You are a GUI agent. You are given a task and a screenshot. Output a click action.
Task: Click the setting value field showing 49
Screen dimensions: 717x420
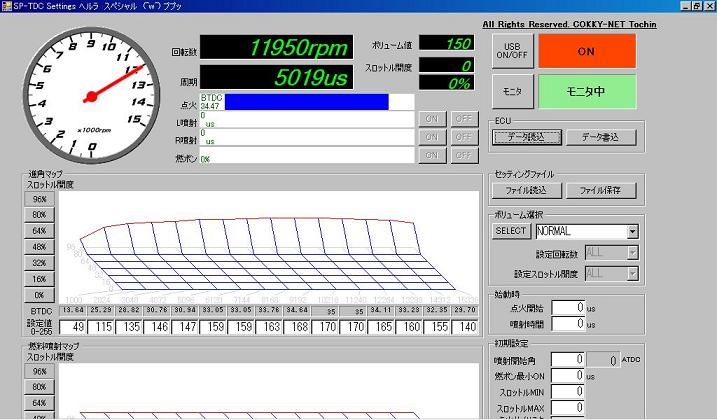click(73, 327)
